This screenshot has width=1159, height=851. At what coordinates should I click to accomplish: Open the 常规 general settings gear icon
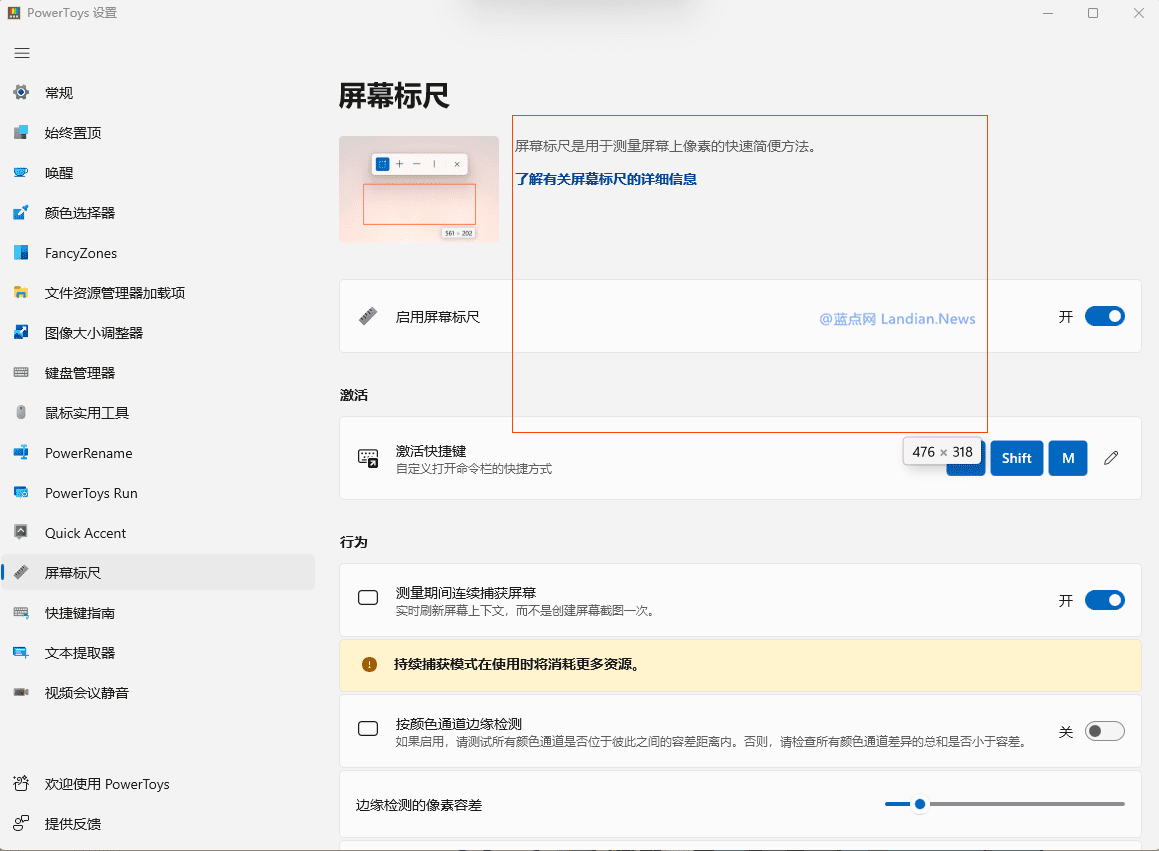(21, 93)
